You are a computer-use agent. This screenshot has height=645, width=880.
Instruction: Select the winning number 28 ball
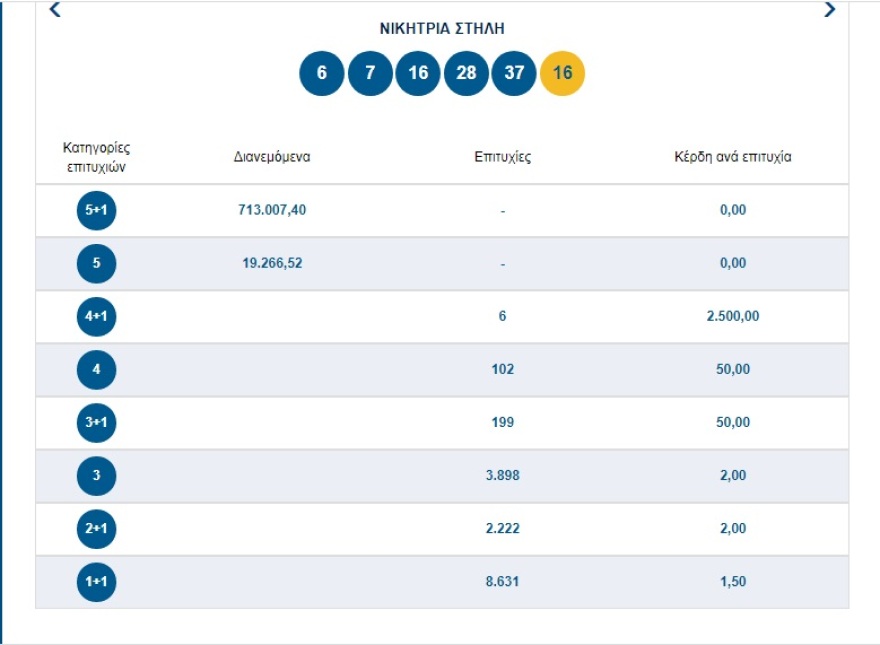coord(466,74)
